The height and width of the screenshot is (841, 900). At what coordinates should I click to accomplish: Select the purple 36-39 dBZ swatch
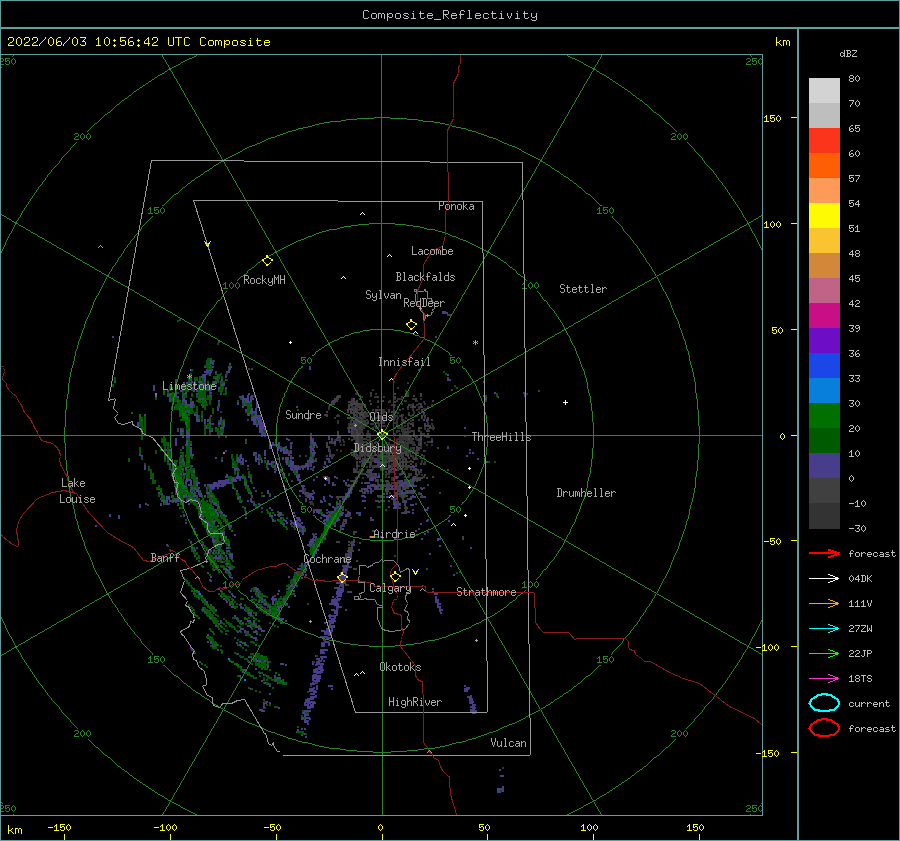pyautogui.click(x=824, y=340)
